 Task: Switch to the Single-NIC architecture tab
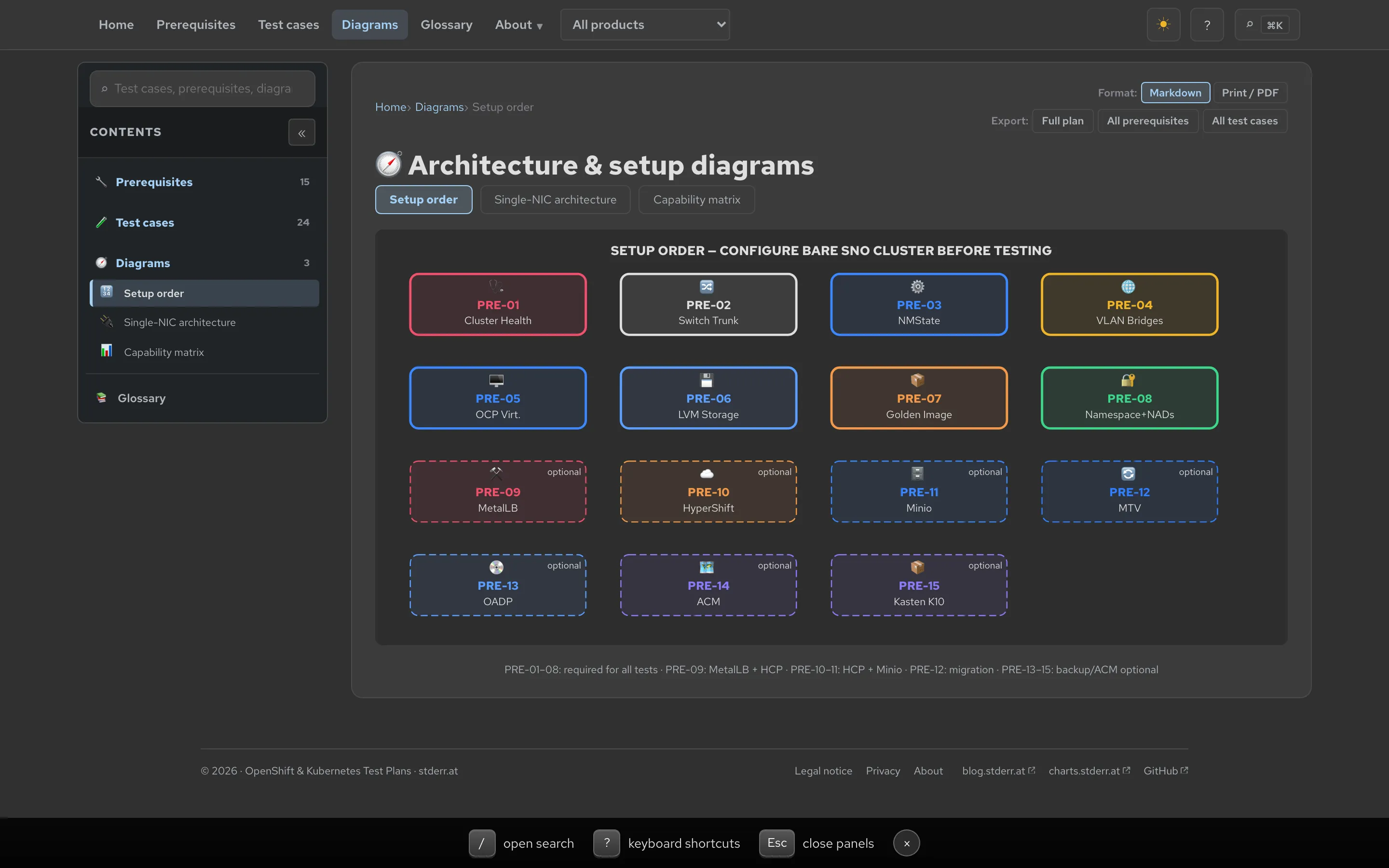pyautogui.click(x=555, y=200)
